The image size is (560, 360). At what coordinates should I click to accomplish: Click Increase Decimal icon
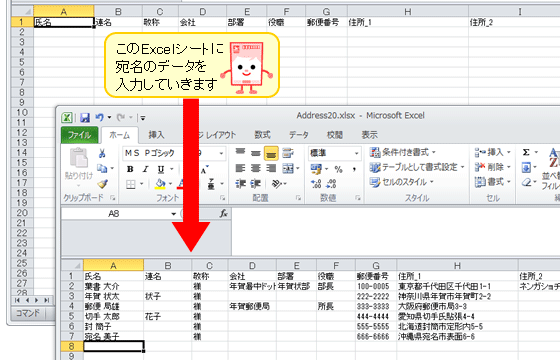click(316, 184)
